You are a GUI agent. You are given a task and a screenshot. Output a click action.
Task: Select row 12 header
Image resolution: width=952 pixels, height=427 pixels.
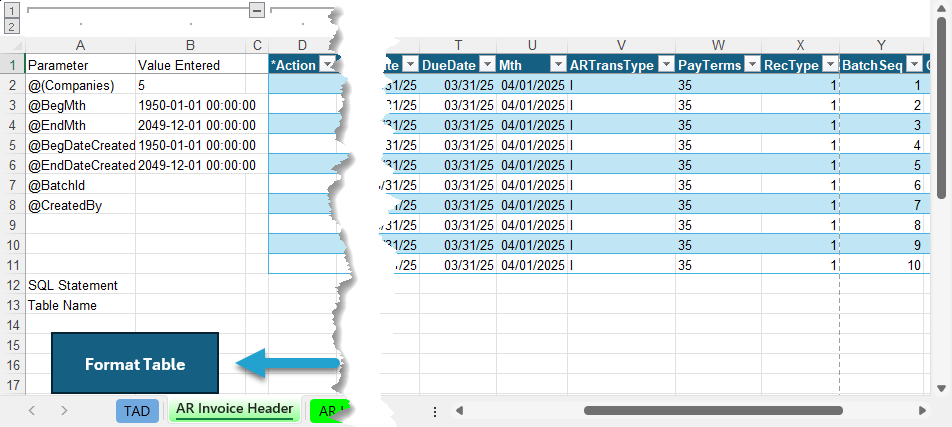point(13,285)
